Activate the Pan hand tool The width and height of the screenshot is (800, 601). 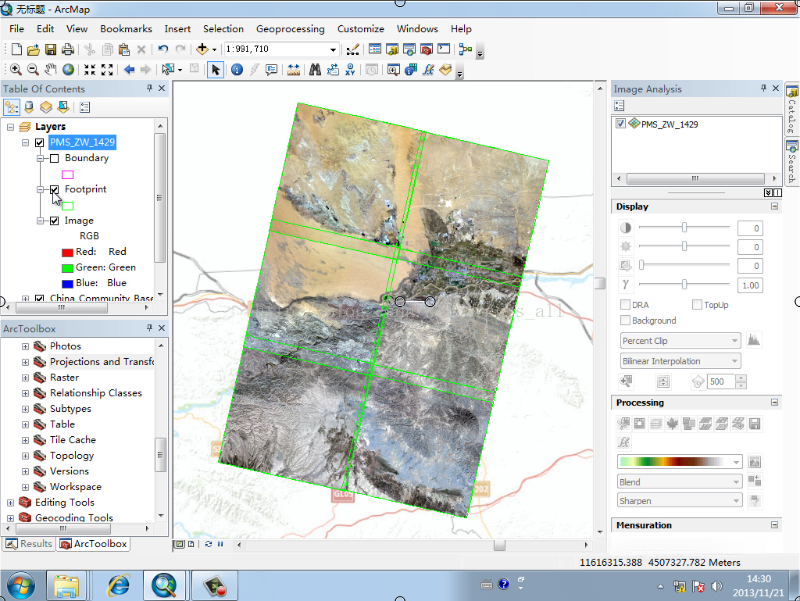(50, 70)
